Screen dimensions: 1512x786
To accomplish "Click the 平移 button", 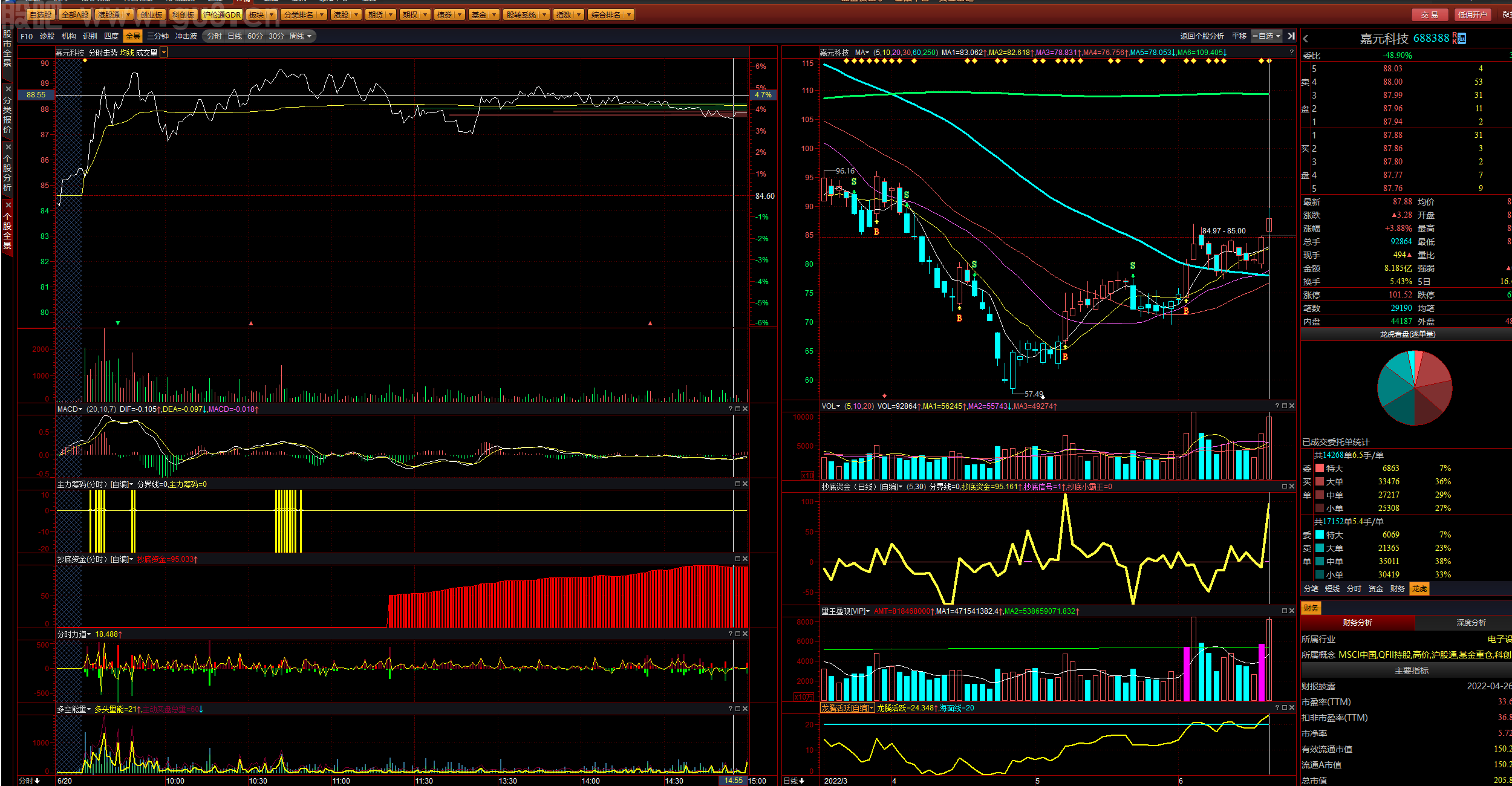I will click(1239, 36).
